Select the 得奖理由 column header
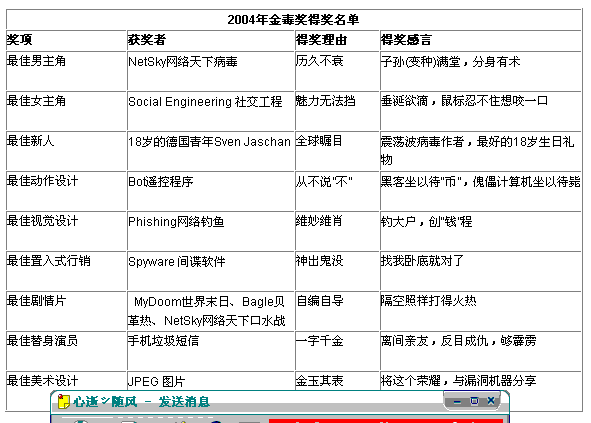 point(337,40)
